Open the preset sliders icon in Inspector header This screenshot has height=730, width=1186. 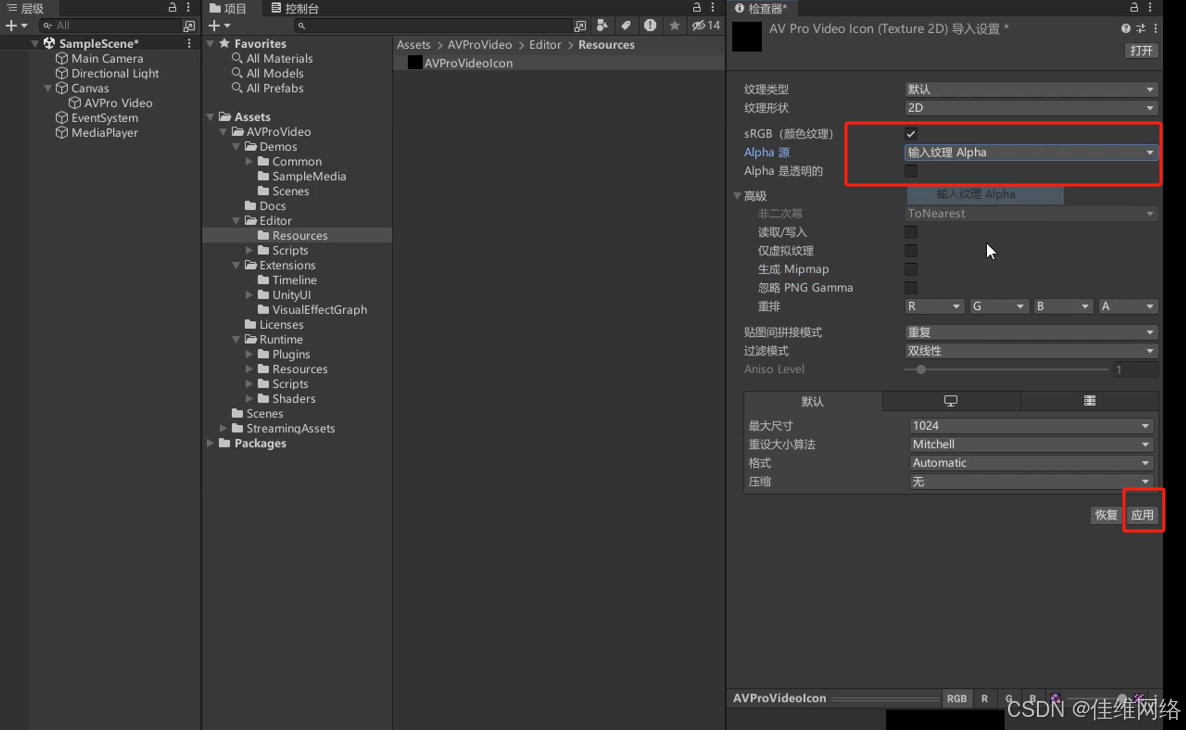1141,29
